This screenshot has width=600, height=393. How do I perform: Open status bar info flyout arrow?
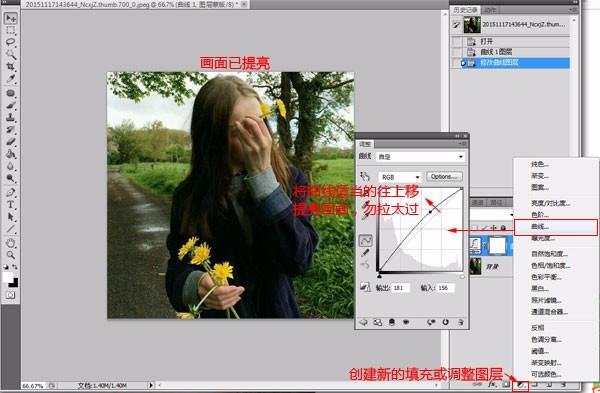coord(151,385)
